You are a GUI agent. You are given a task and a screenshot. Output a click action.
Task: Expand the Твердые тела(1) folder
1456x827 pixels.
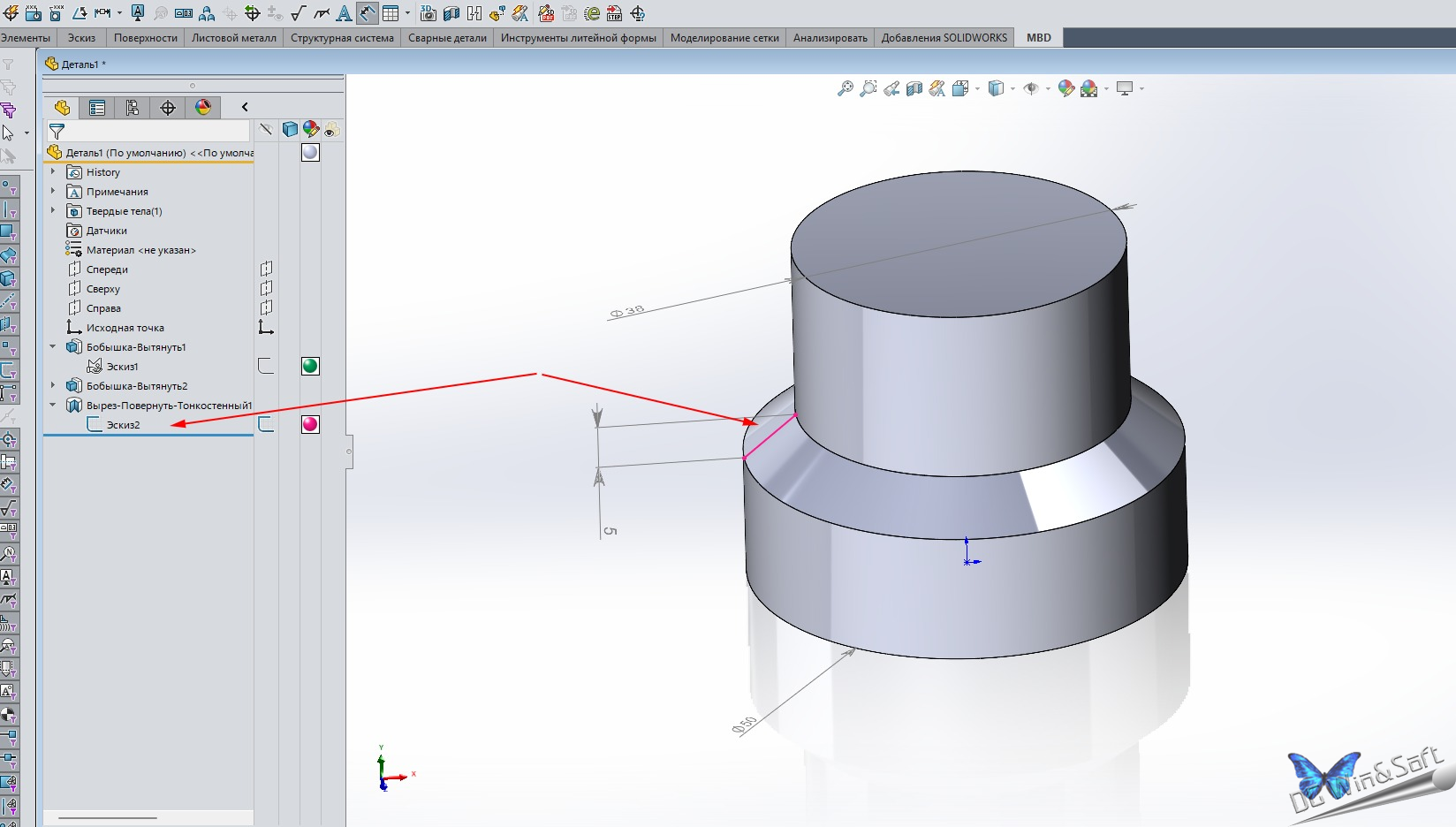(53, 210)
